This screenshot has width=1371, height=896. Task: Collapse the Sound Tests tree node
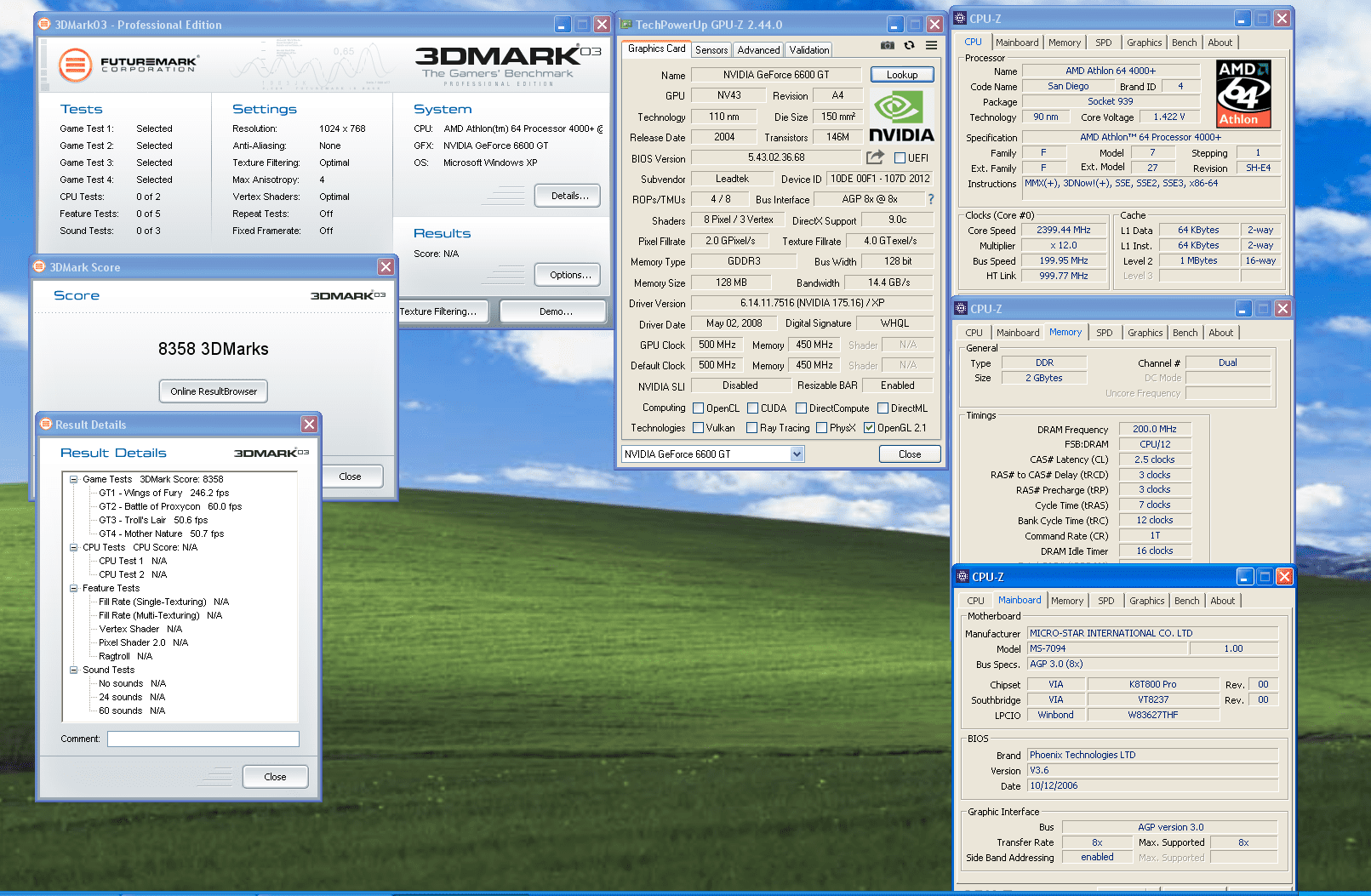(x=74, y=670)
